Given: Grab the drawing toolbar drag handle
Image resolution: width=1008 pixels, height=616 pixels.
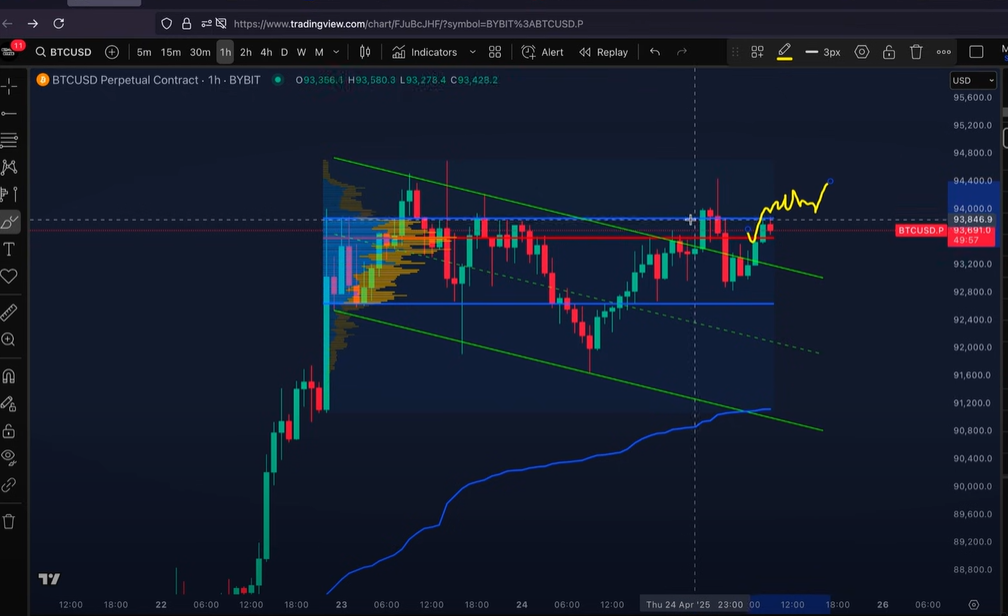Looking at the screenshot, I should 735,52.
